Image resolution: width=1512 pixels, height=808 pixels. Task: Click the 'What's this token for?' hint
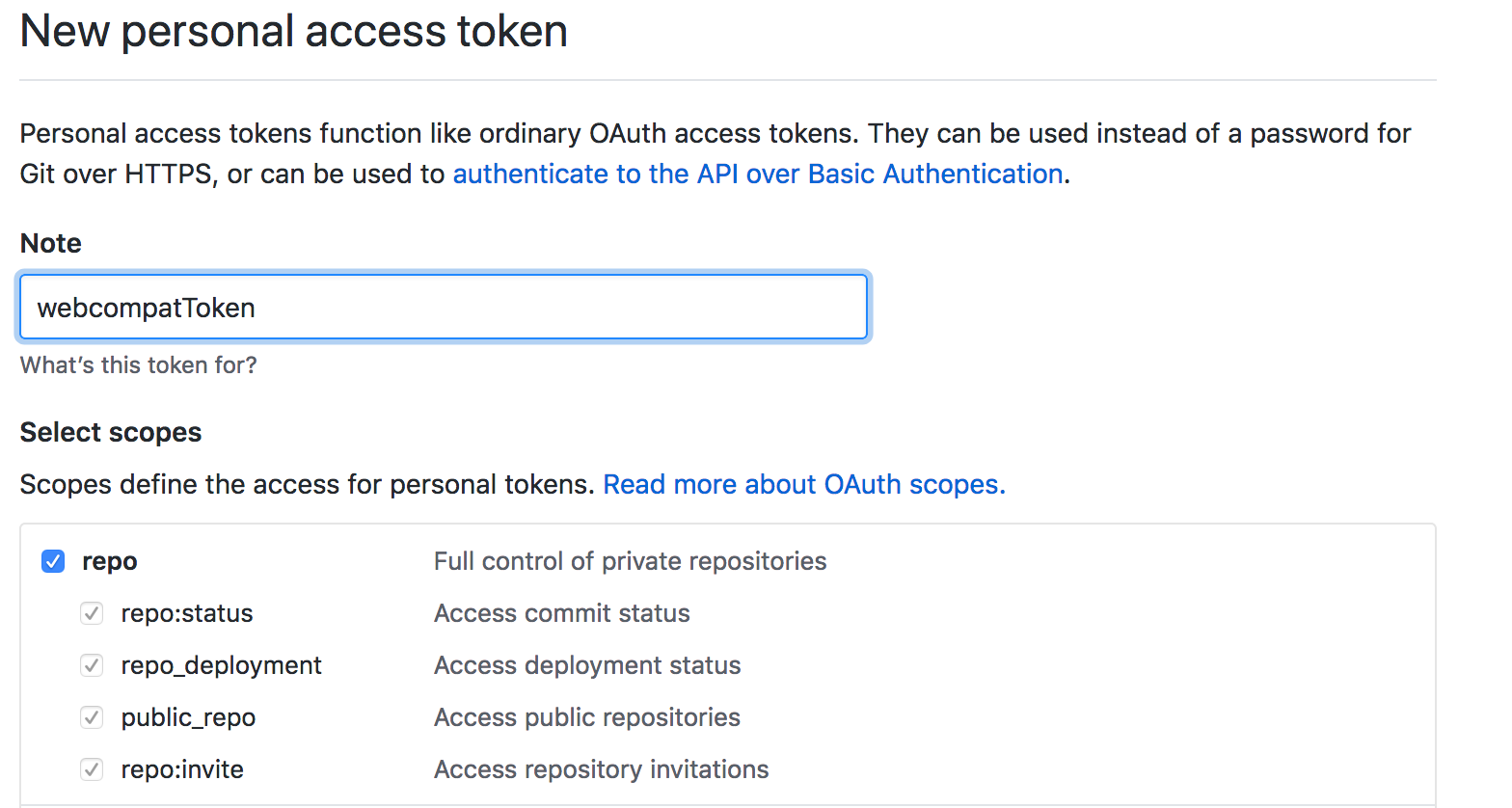coord(139,365)
